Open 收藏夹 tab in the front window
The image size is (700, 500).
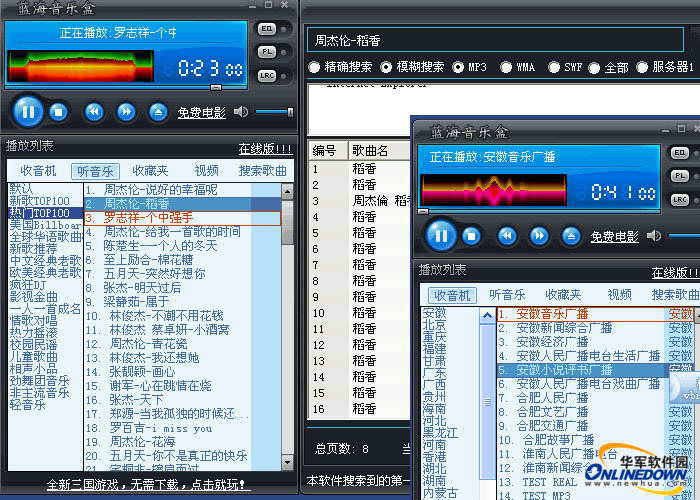coord(563,295)
